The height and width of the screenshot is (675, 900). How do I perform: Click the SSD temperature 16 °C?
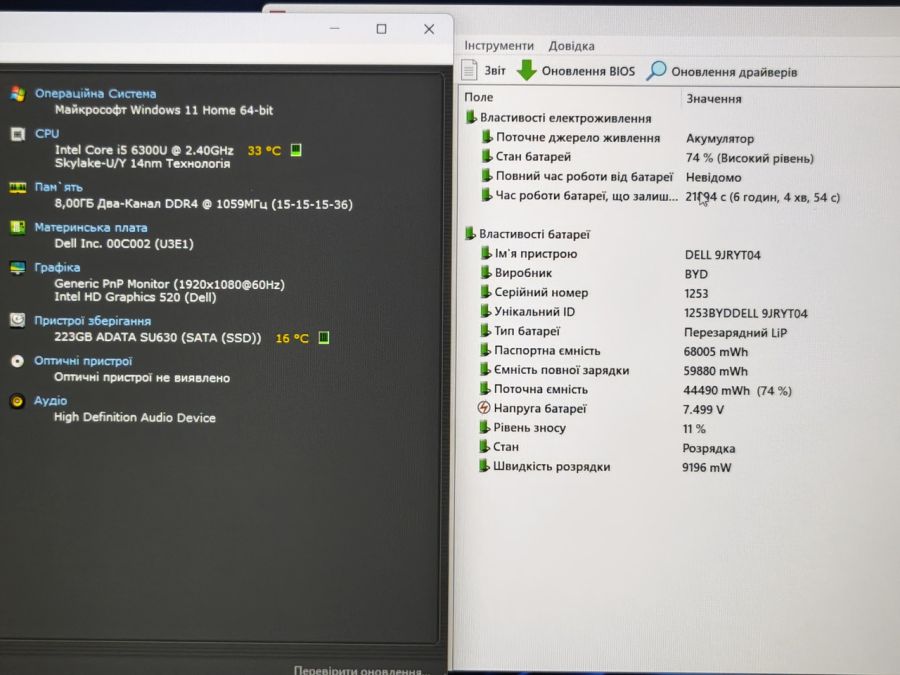[292, 338]
